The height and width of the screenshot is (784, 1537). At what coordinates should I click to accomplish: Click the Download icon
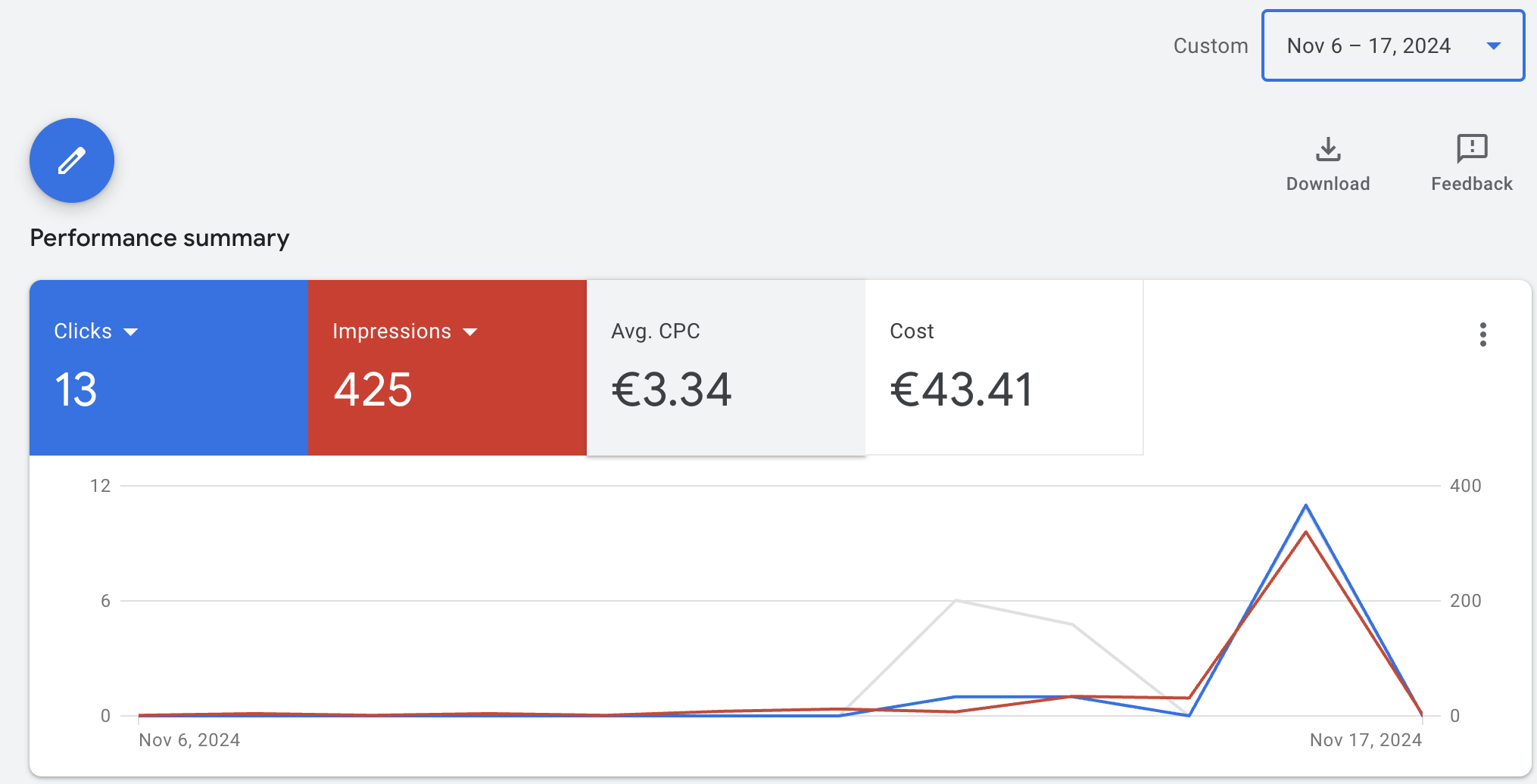[1328, 149]
